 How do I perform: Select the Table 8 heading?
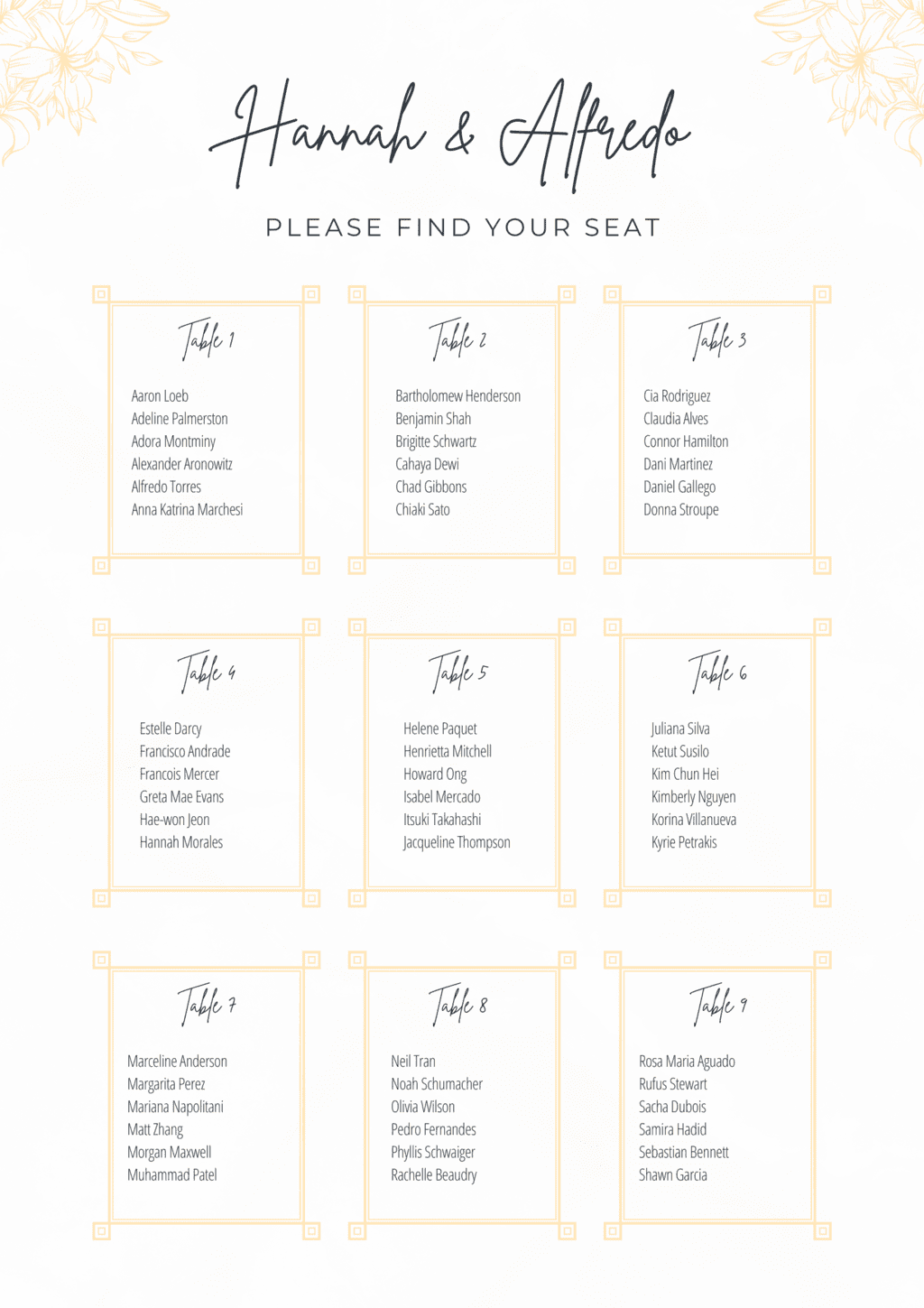tap(457, 1005)
